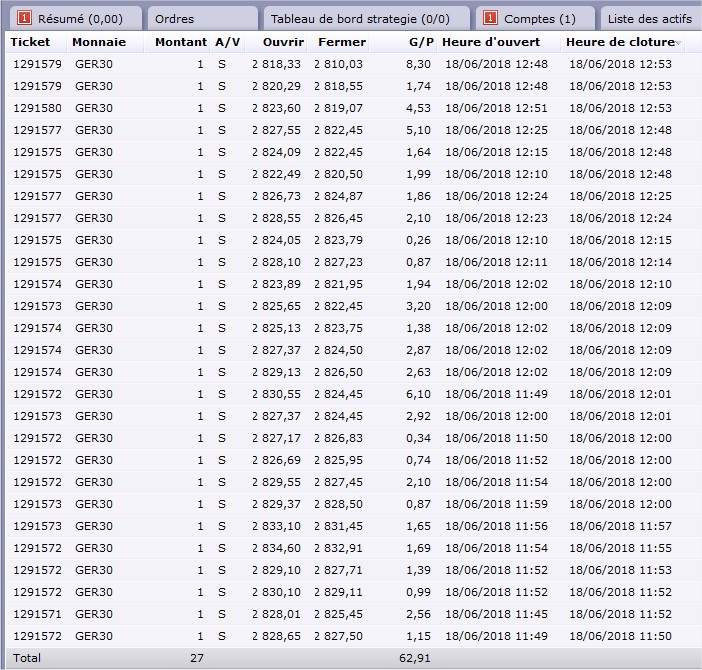Viewport: 702px width, 670px height.
Task: Click open time 18/06/2018 12:11
Action: click(x=496, y=262)
